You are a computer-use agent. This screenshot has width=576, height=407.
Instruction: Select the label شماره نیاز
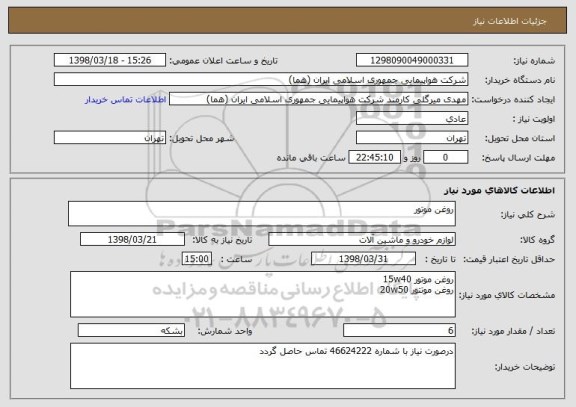534,61
